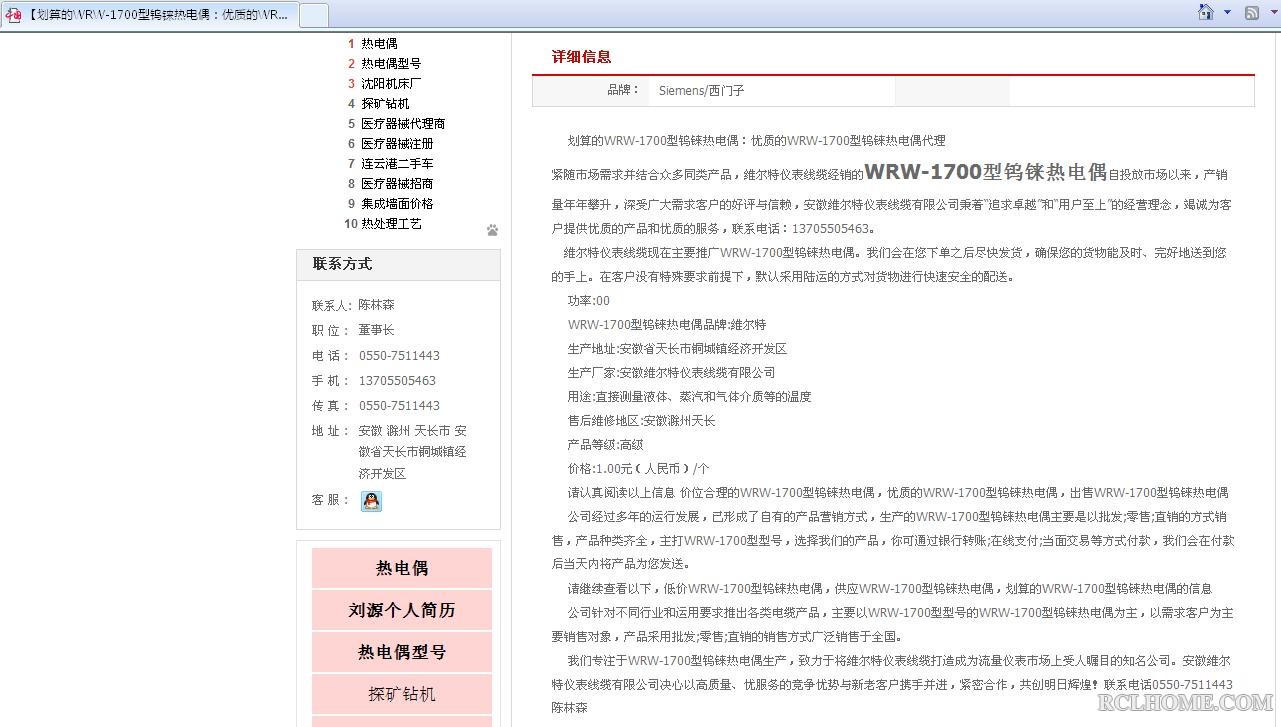Image resolution: width=1281 pixels, height=727 pixels.
Task: Select the brand value Siemens/西门子
Action: pos(701,91)
